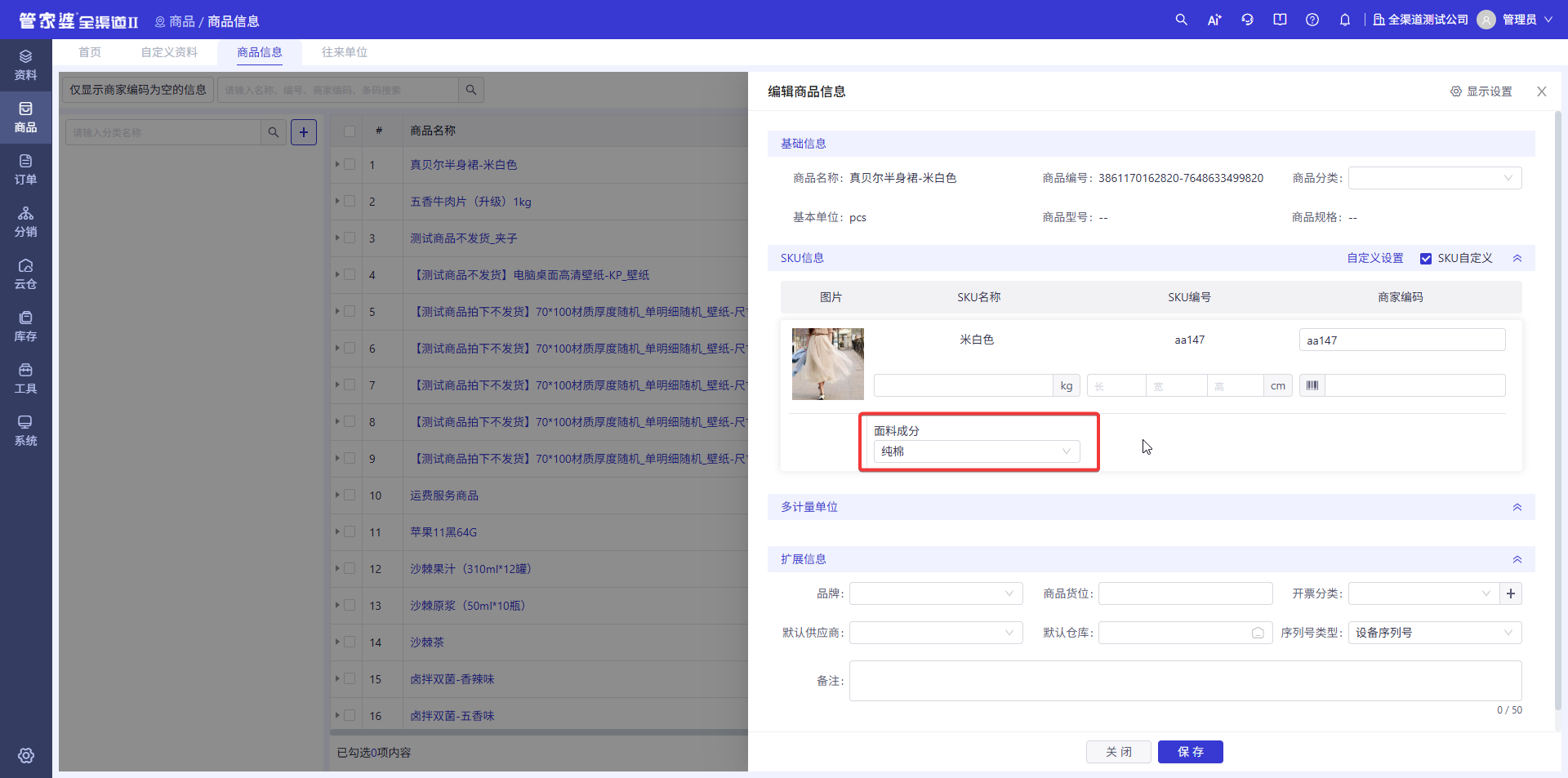The image size is (1568, 778).
Task: Close the 编辑商品信息 panel
Action: (1542, 91)
